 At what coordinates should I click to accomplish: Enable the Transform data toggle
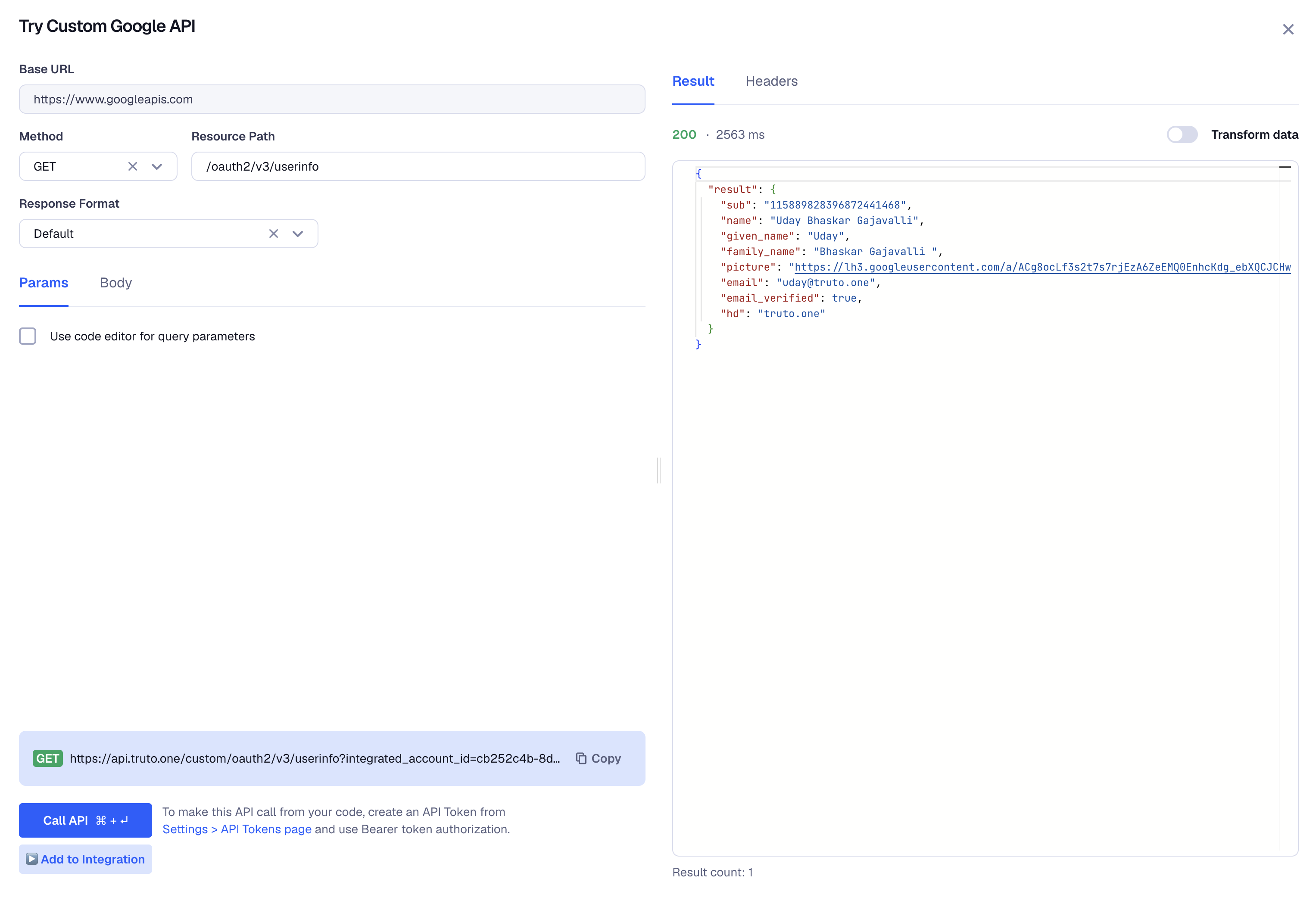[x=1182, y=134]
